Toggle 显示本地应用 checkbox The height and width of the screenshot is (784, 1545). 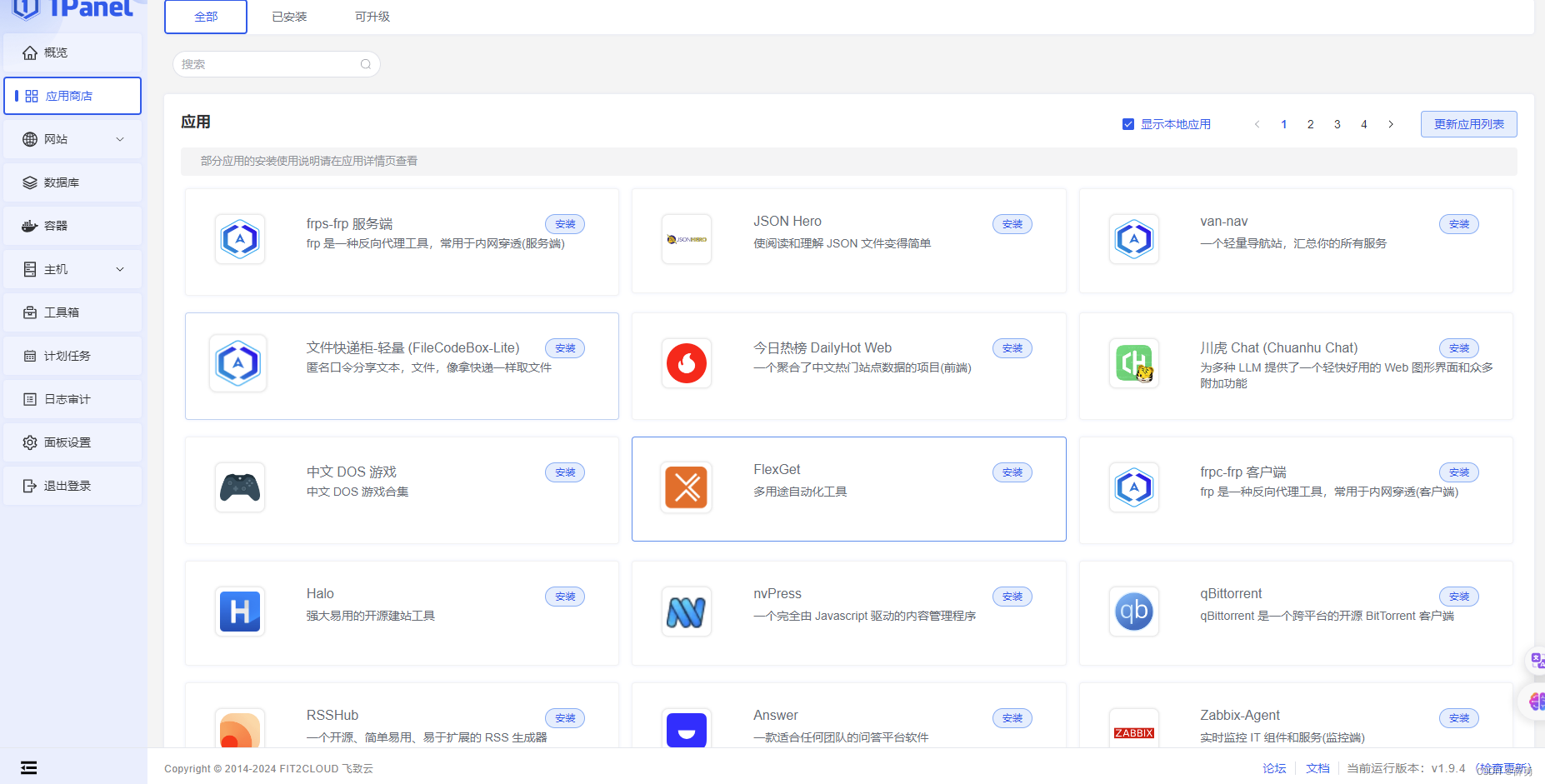[1128, 124]
